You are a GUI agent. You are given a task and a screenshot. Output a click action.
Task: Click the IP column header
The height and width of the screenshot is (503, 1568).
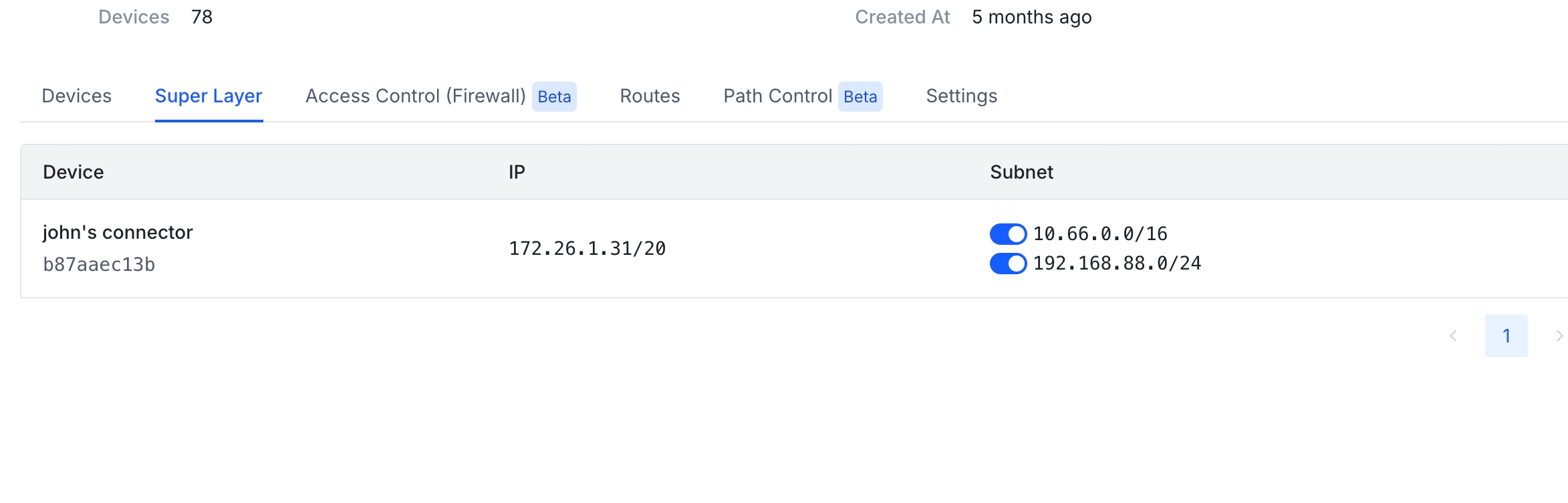coord(517,173)
